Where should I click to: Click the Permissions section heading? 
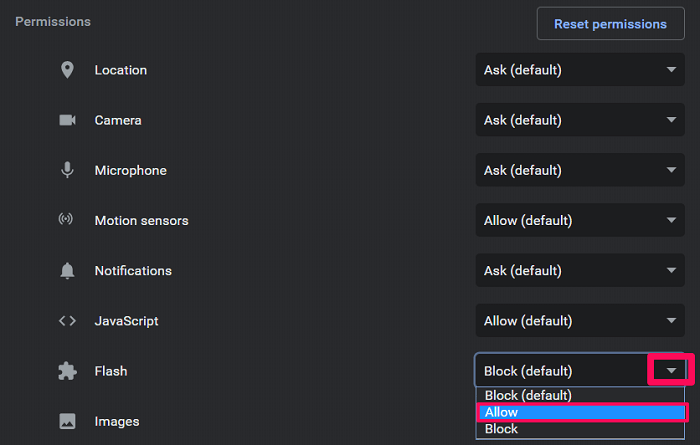click(53, 21)
